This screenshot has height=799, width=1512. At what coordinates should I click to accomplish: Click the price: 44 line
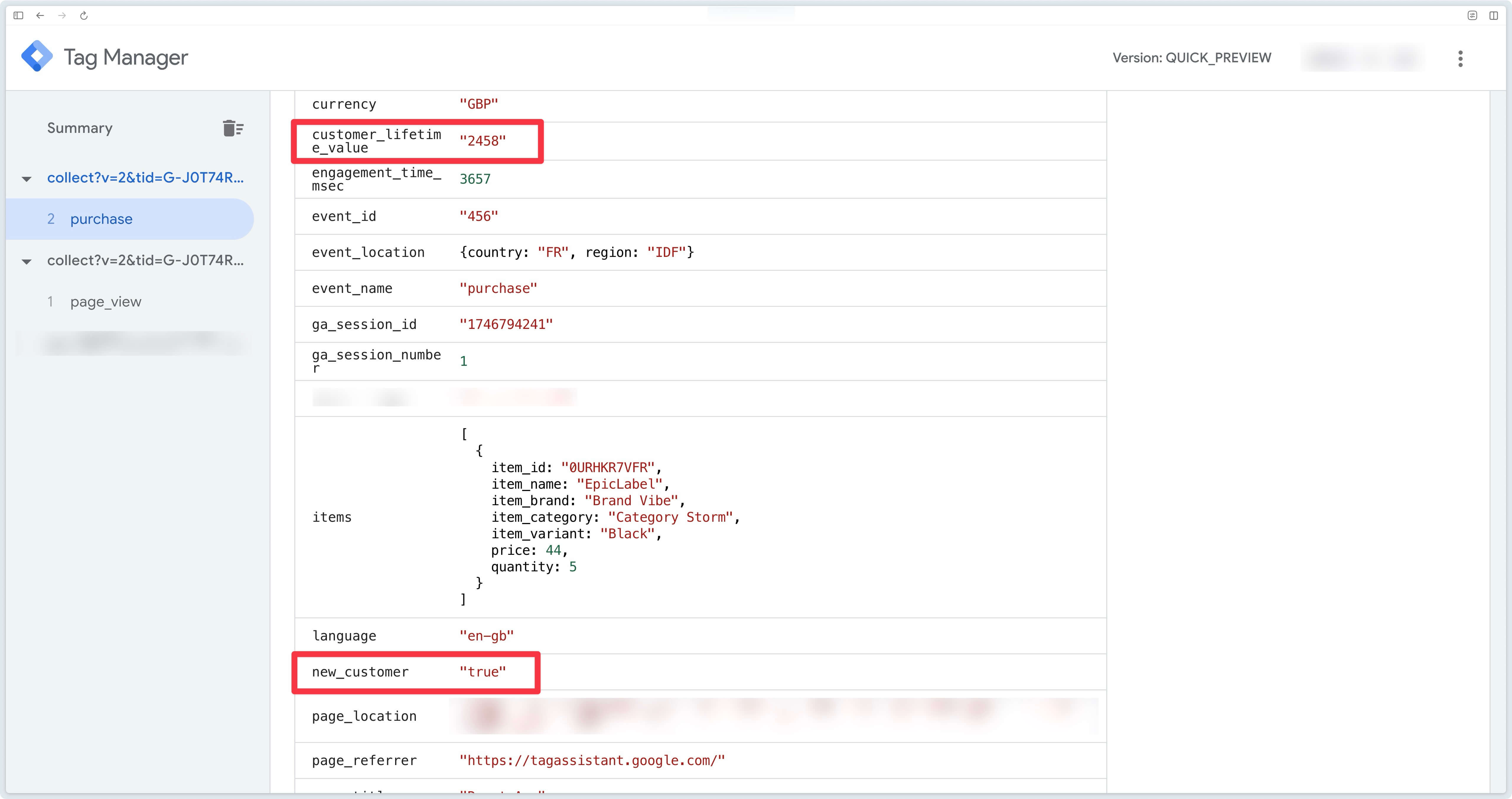click(529, 550)
